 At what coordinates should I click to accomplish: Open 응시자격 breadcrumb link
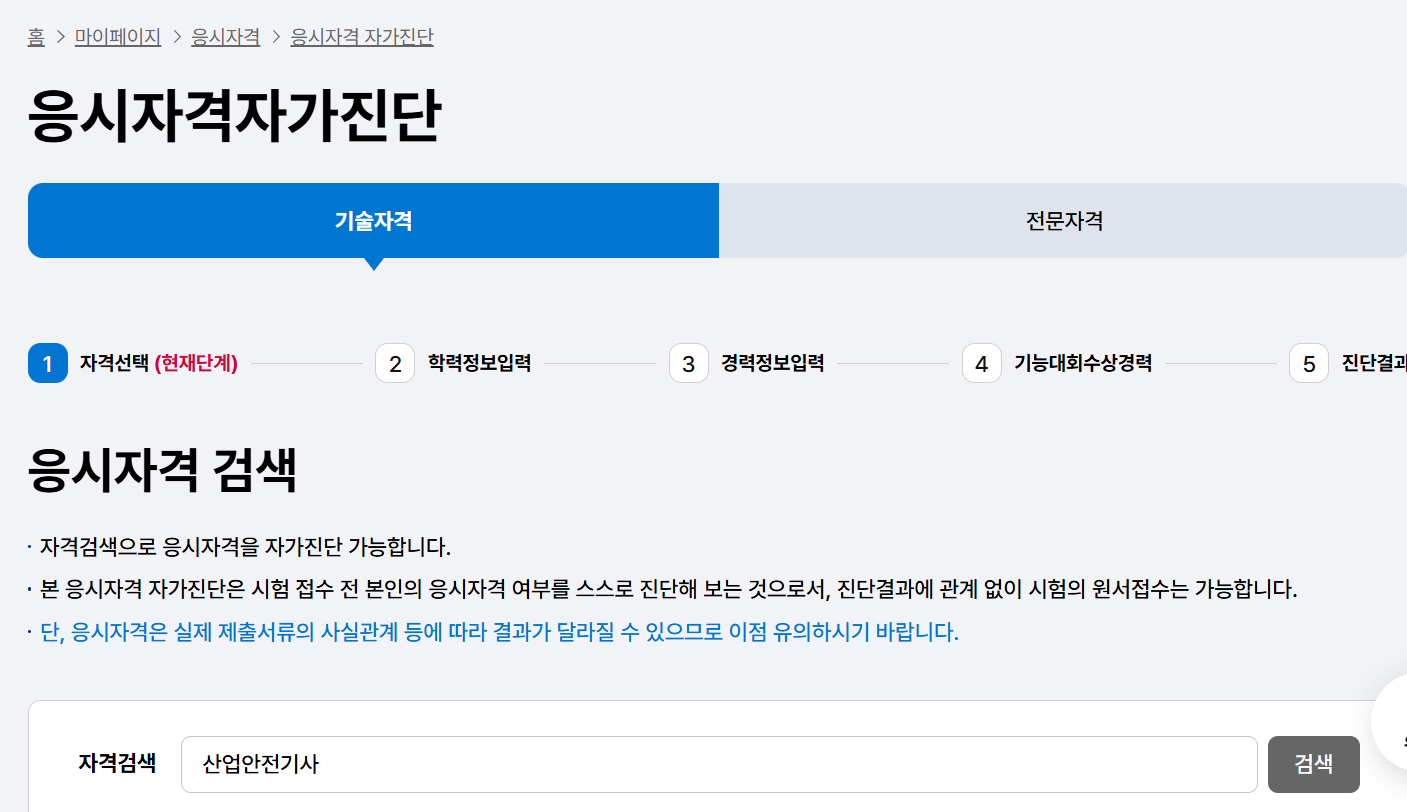click(226, 37)
